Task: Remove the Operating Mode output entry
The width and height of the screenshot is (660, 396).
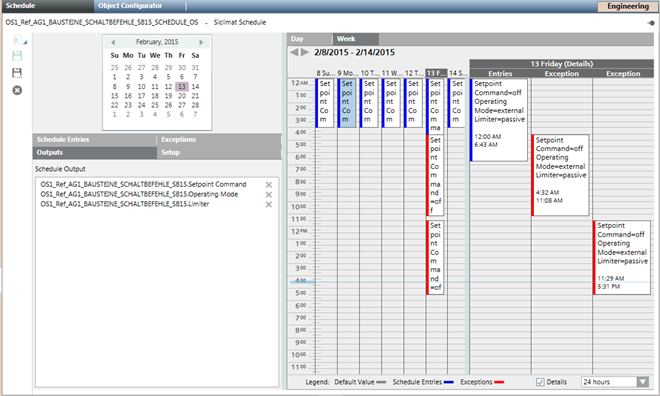Action: point(269,194)
